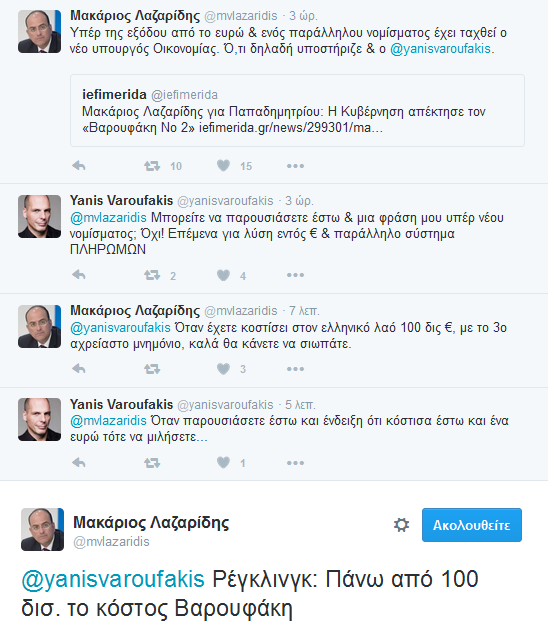Screen dimensions: 548x629
Task: Open more options on the first tweet
Action: [295, 166]
